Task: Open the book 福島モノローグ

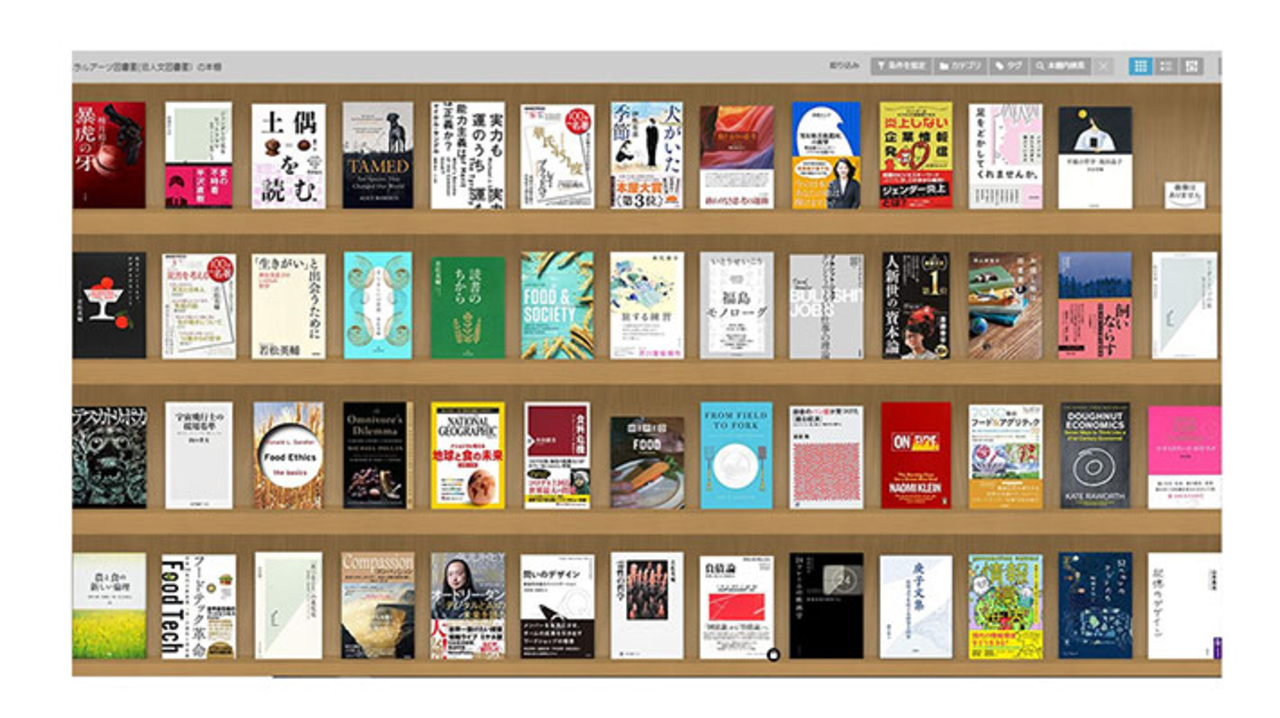Action: tap(737, 305)
